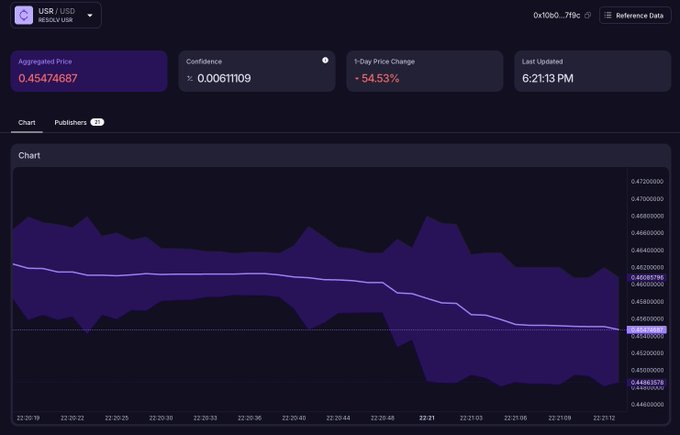
Task: Open the Reference Data panel
Action: (x=635, y=16)
